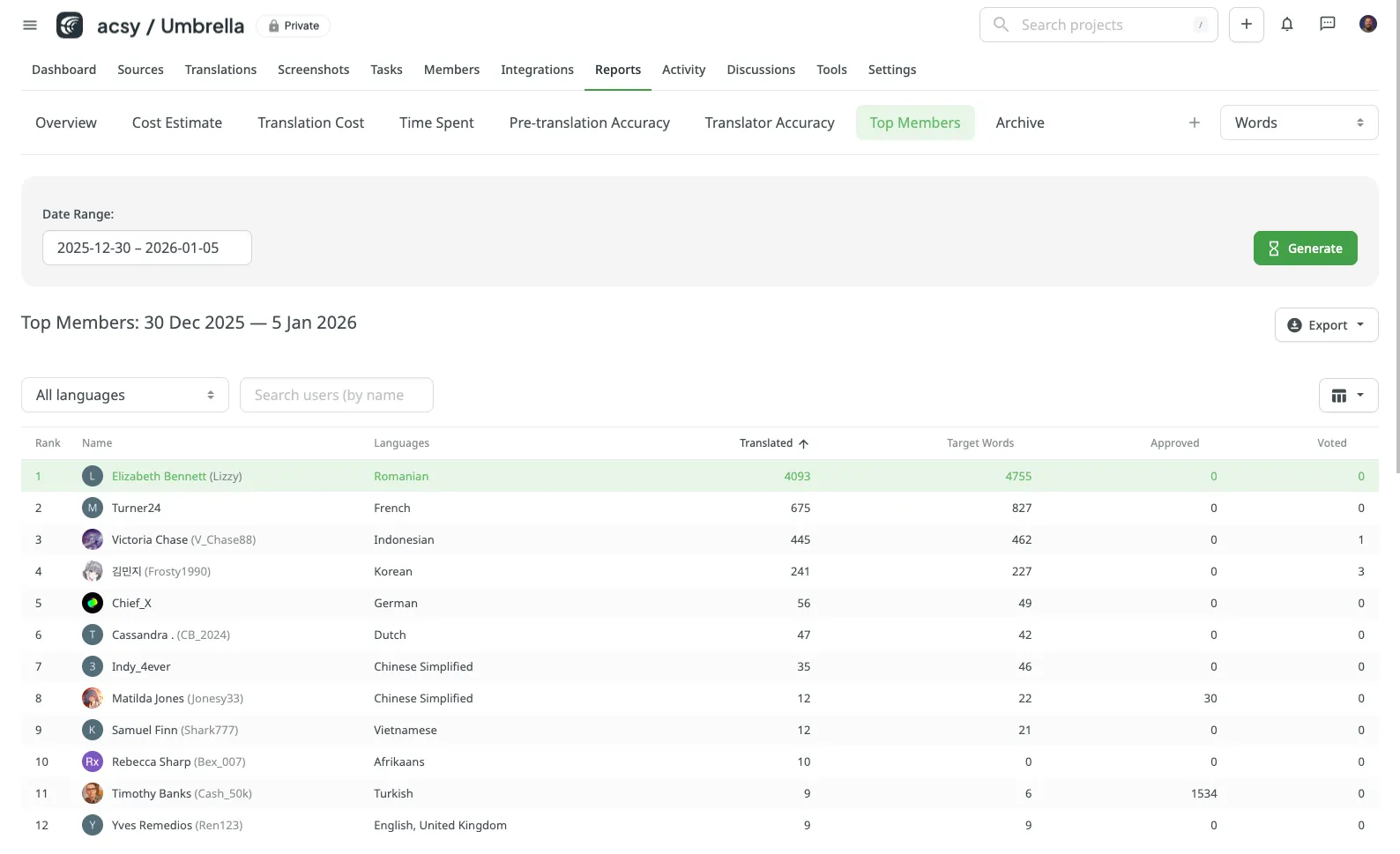The height and width of the screenshot is (854, 1400).
Task: Open the hamburger navigation menu
Action: 30,26
